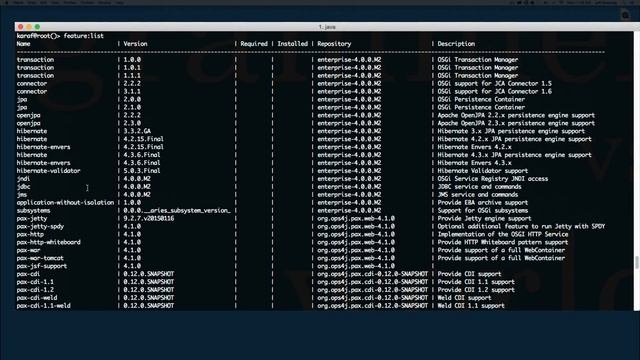Select the 'pax-cdi-1.1' feature name

(35, 282)
